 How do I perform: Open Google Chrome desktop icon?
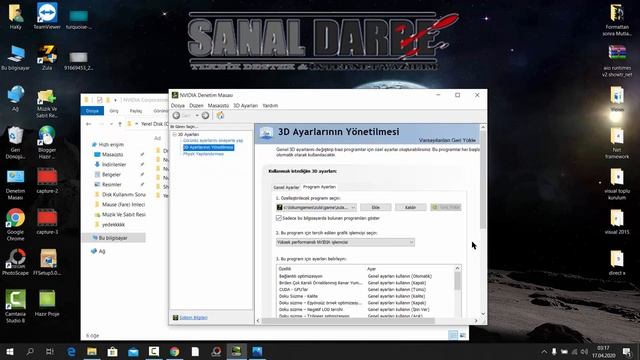pos(16,225)
